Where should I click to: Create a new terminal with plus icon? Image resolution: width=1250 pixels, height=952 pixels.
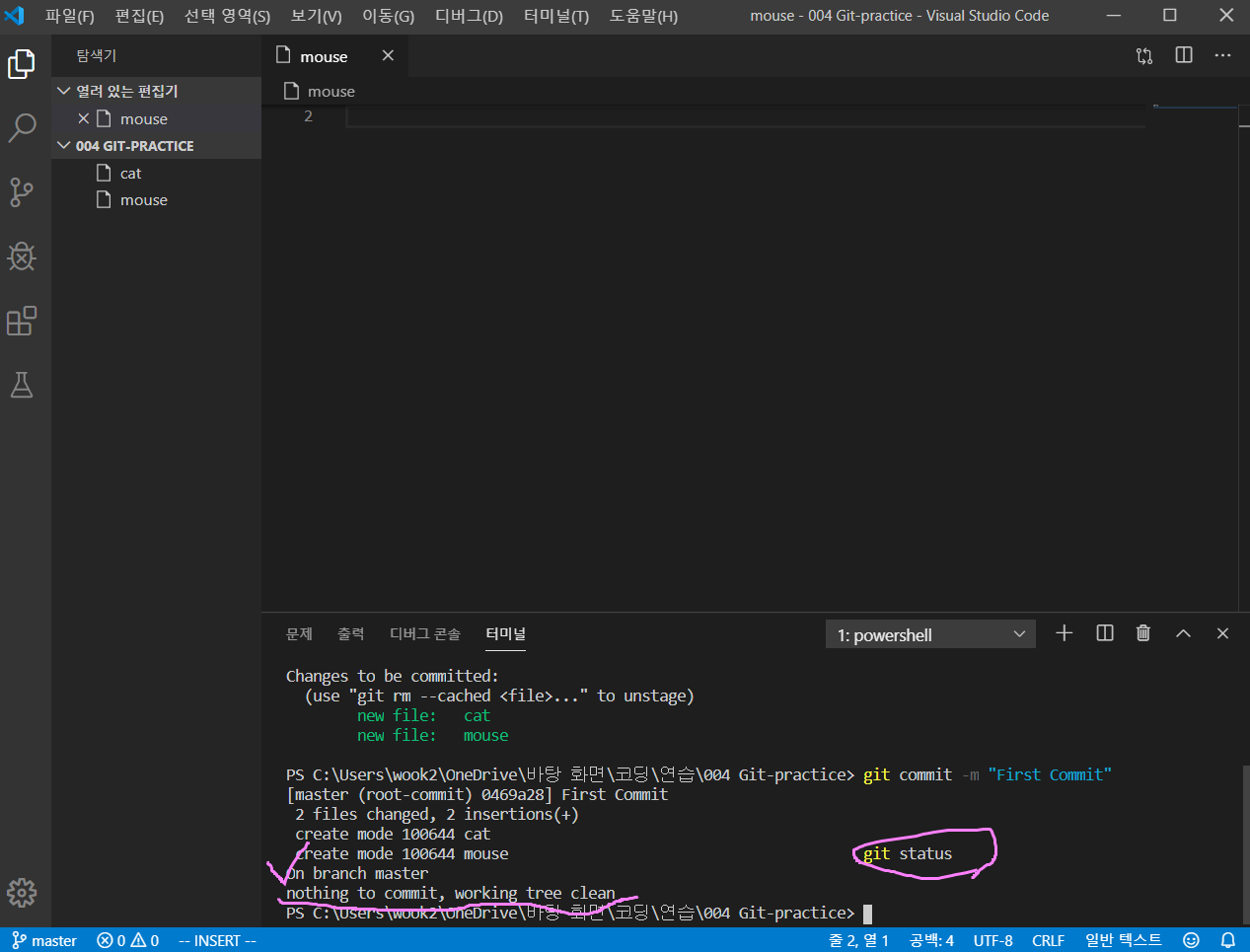tap(1064, 633)
